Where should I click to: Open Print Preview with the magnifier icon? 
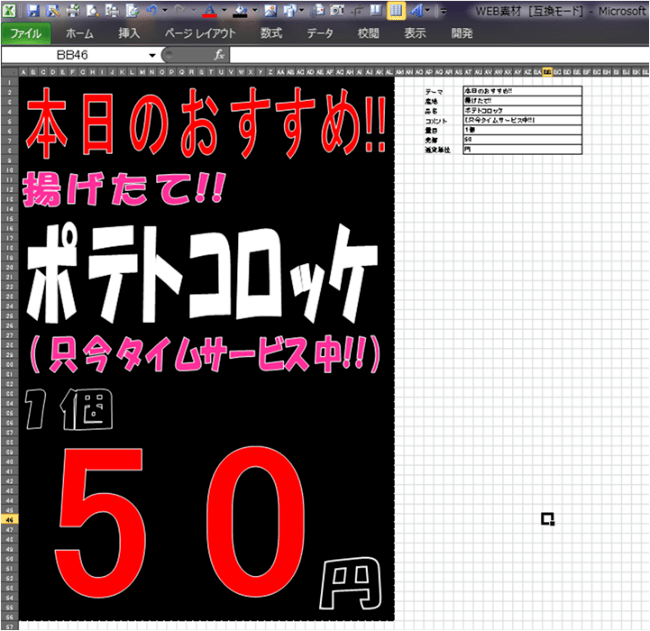tap(92, 10)
